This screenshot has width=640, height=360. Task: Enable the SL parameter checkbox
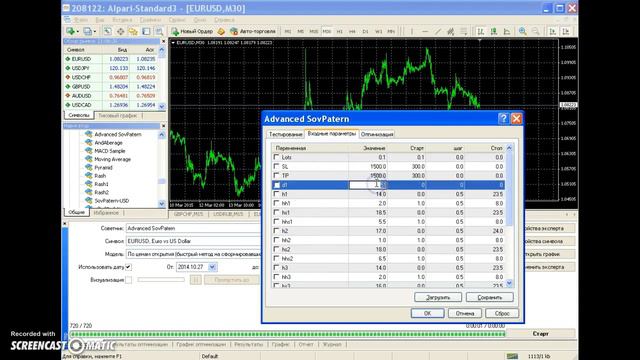[x=276, y=166]
